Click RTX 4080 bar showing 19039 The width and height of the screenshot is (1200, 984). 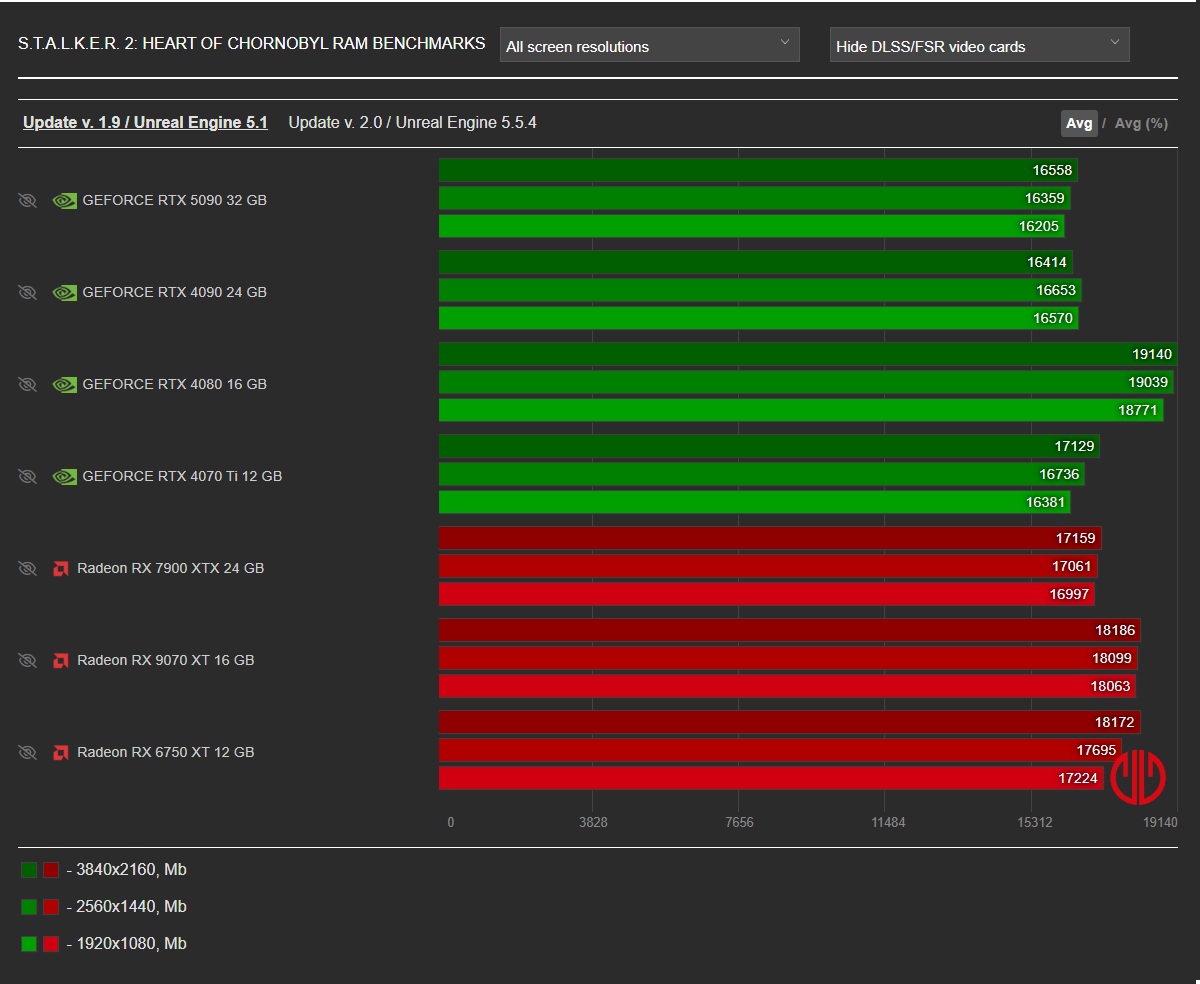pyautogui.click(x=806, y=382)
